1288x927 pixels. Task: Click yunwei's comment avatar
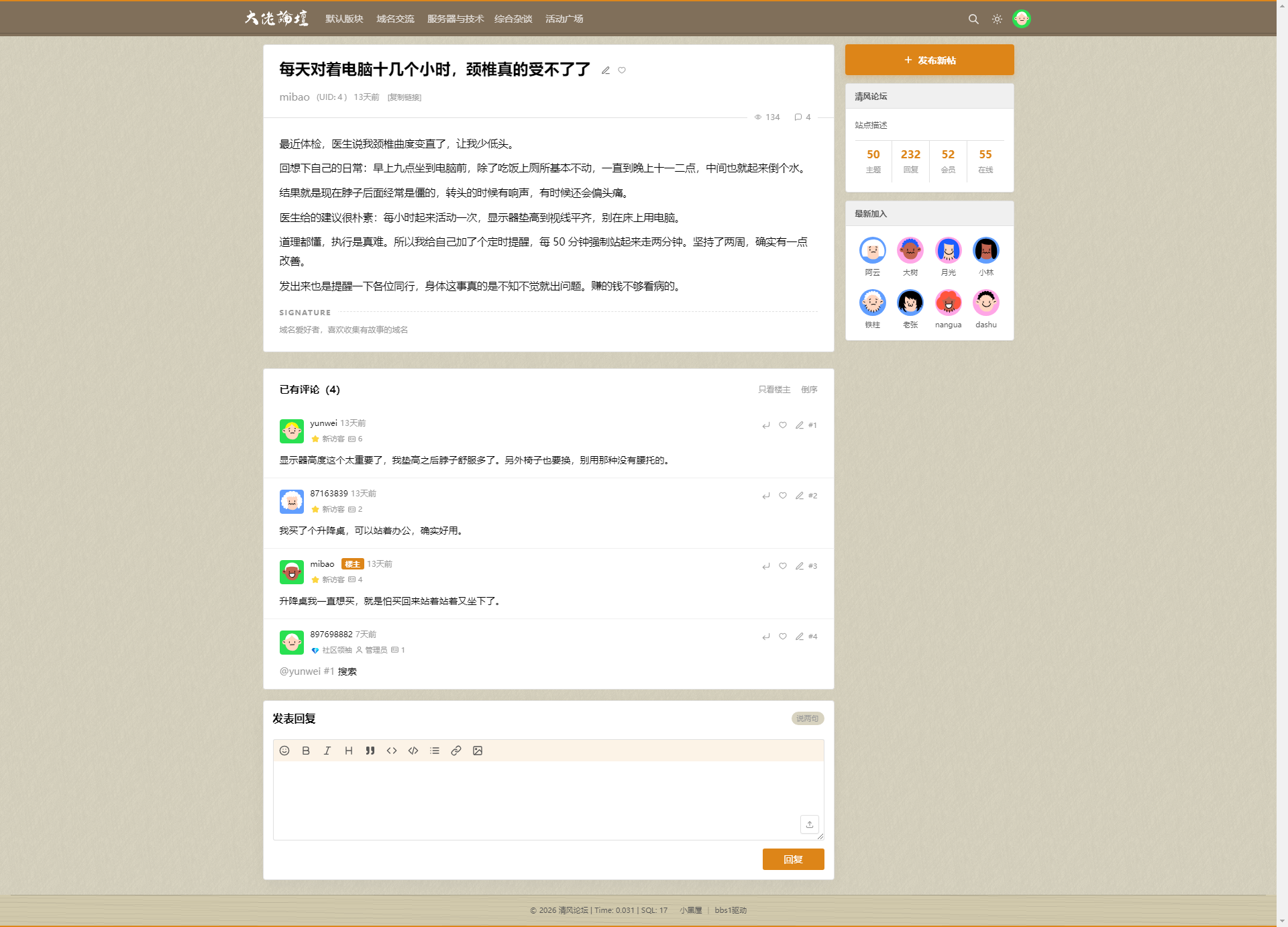coord(292,431)
